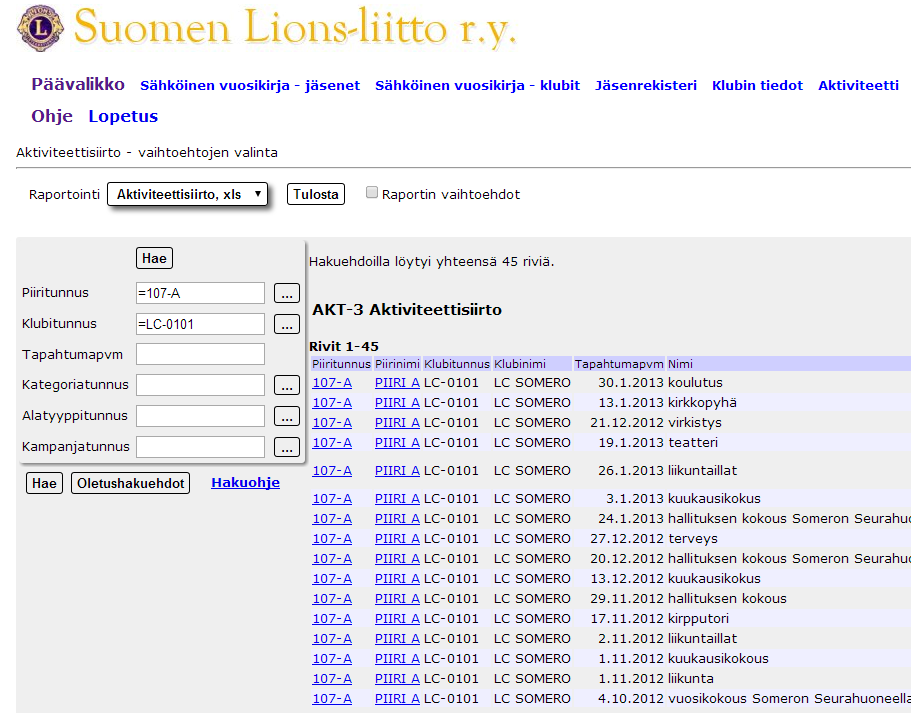The height and width of the screenshot is (713, 911).
Task: Open 107-A link in kuukausikokous row
Action: [332, 658]
